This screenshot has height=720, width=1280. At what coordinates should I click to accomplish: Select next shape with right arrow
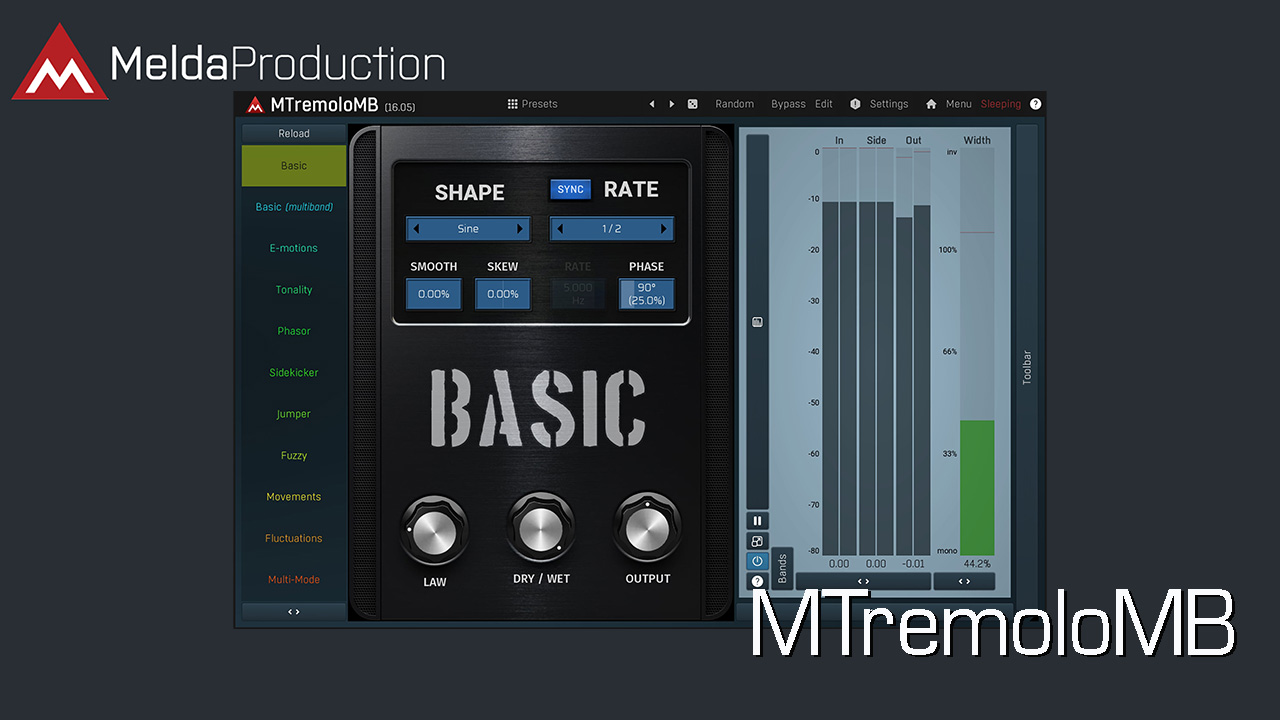click(x=520, y=229)
